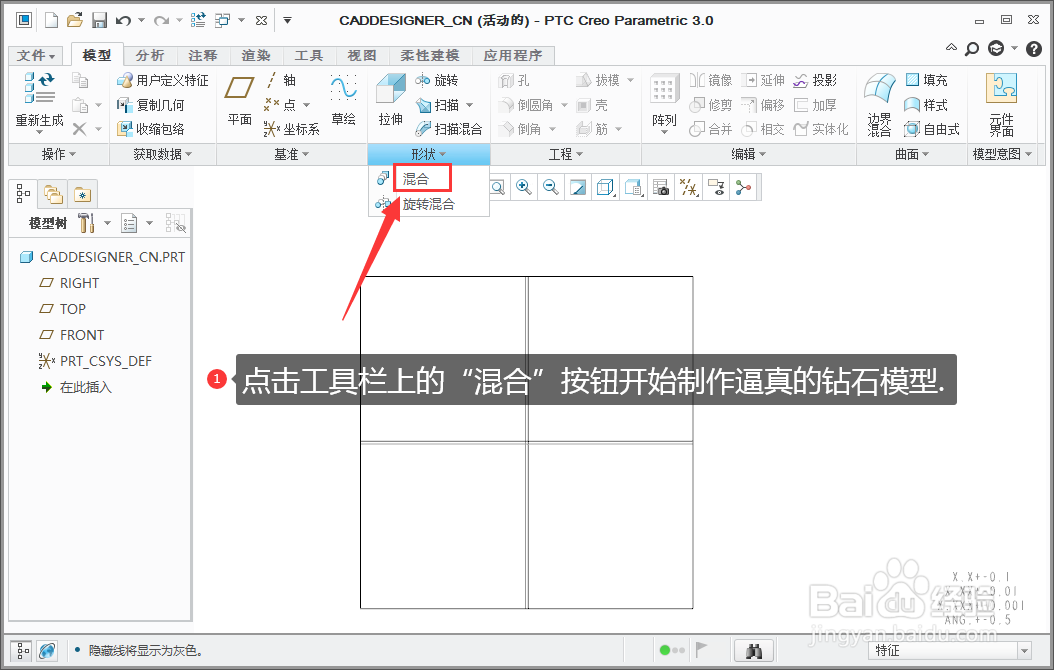This screenshot has width=1054, height=670.
Task: Open model tree settings hammer icon
Action: point(86,223)
